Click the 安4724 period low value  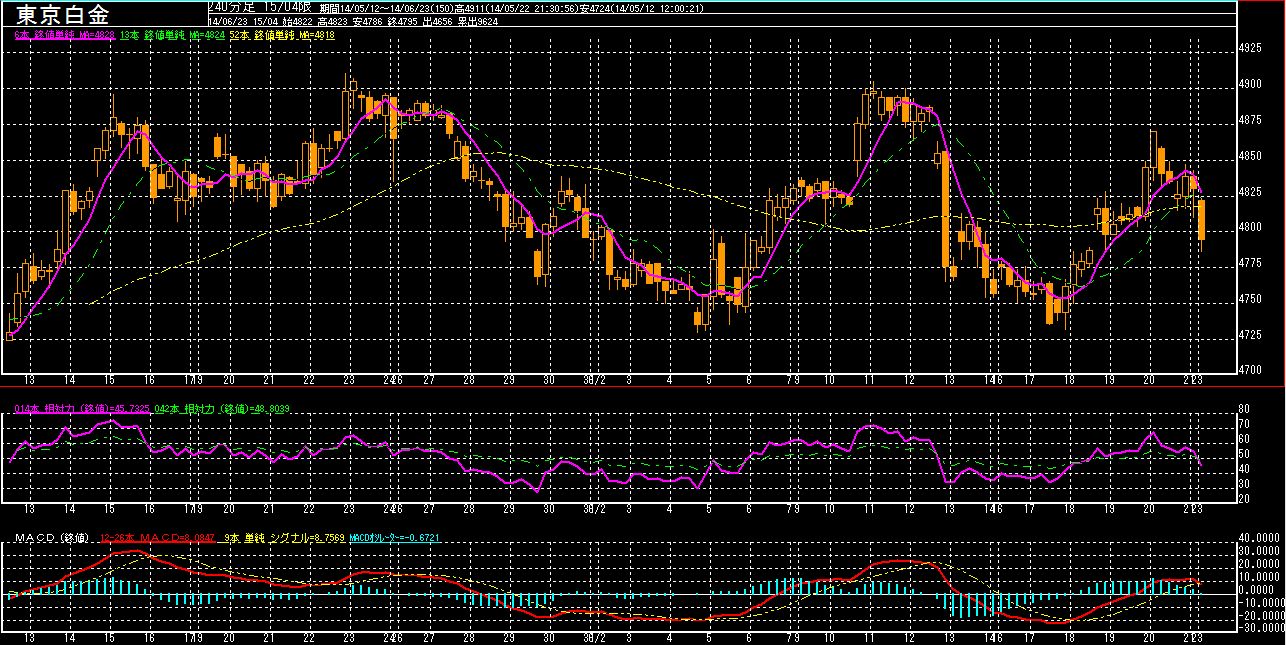(594, 8)
